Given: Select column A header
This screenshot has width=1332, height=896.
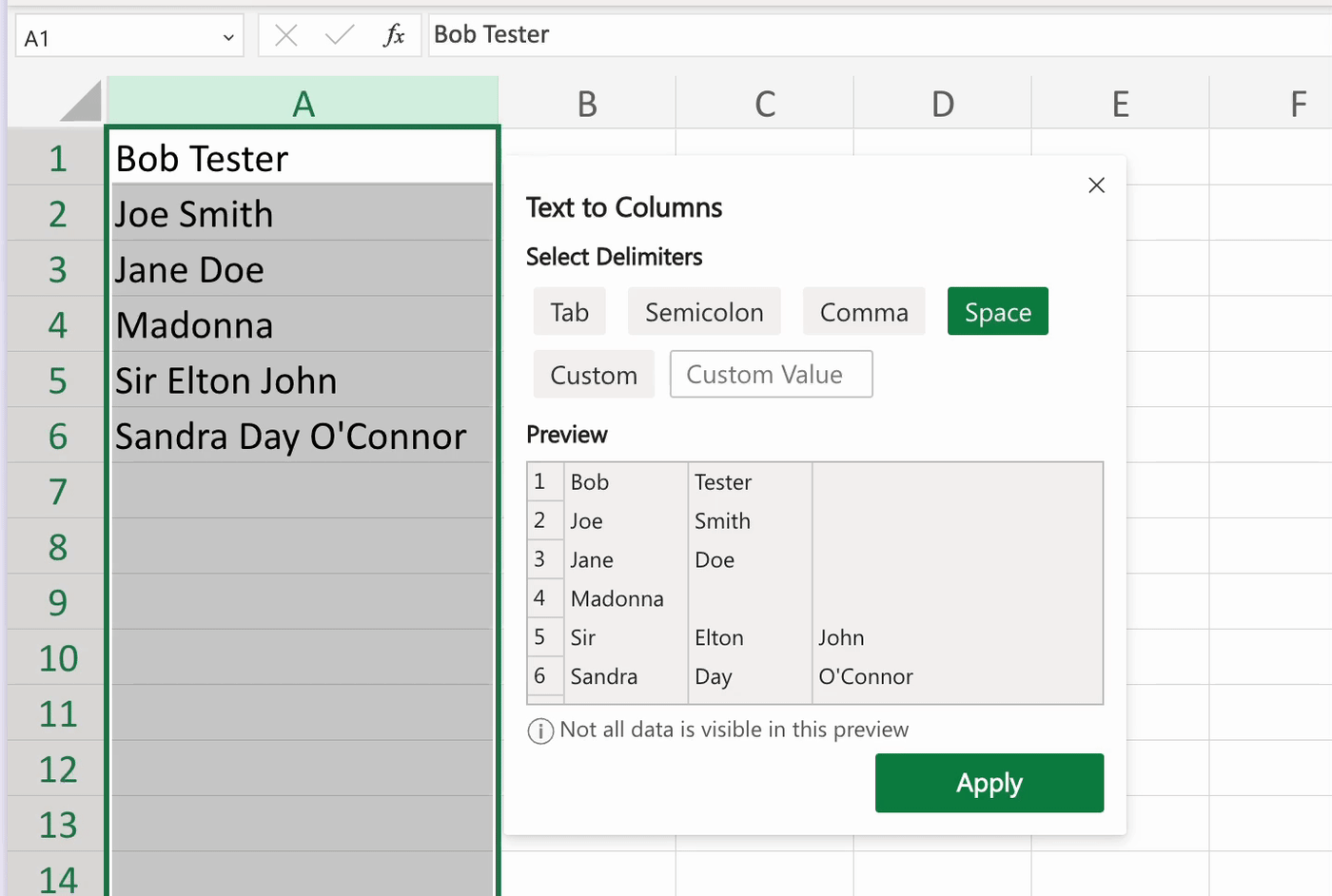Looking at the screenshot, I should (303, 104).
